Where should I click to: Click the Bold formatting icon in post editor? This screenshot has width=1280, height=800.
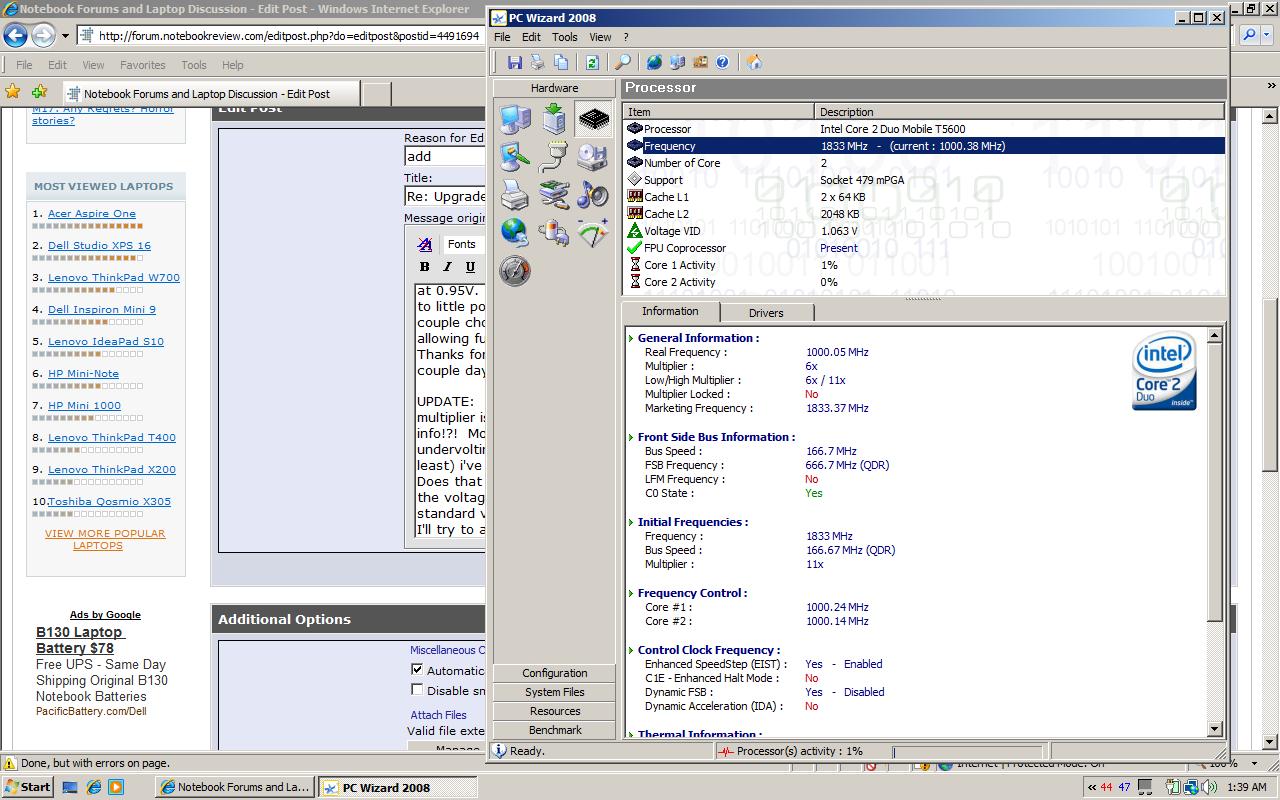[425, 267]
